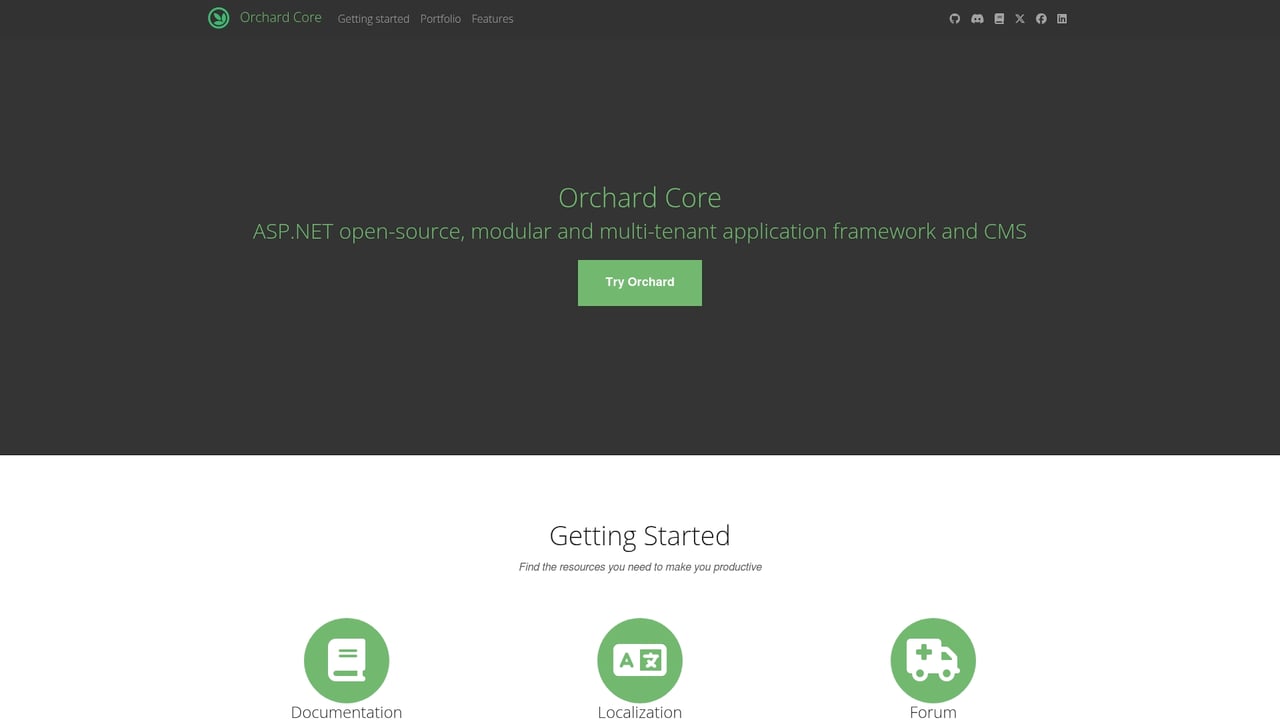Open the Features navigation item
Viewport: 1280px width, 720px height.
[492, 18]
